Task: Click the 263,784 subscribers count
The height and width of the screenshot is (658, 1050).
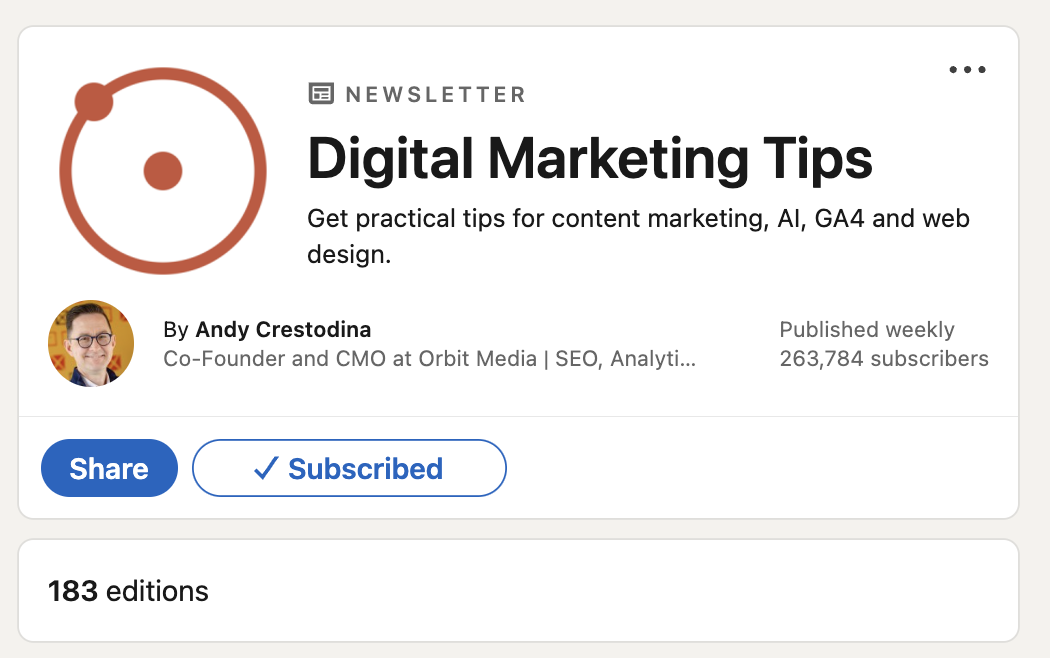Action: [x=883, y=358]
